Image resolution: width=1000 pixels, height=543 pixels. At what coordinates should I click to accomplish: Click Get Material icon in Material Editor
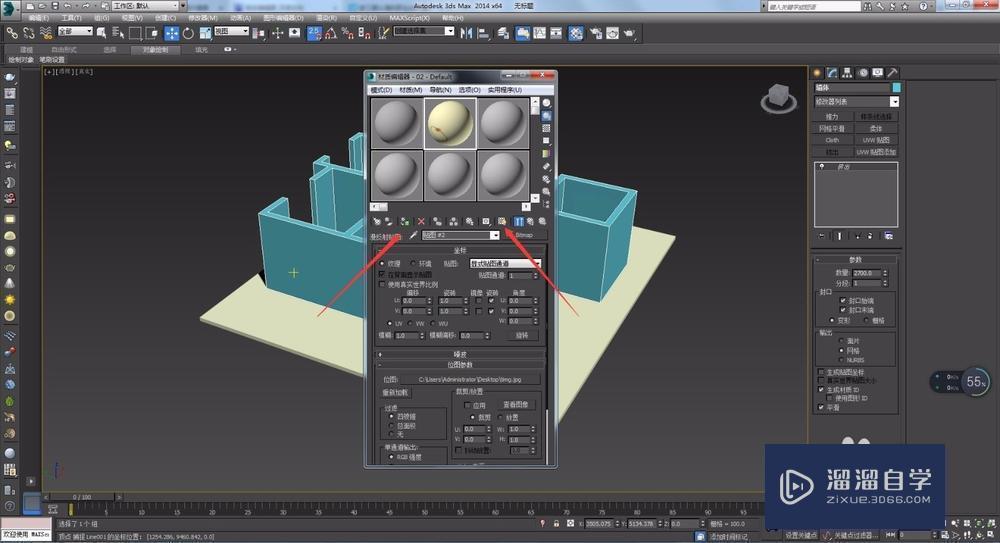pos(376,221)
